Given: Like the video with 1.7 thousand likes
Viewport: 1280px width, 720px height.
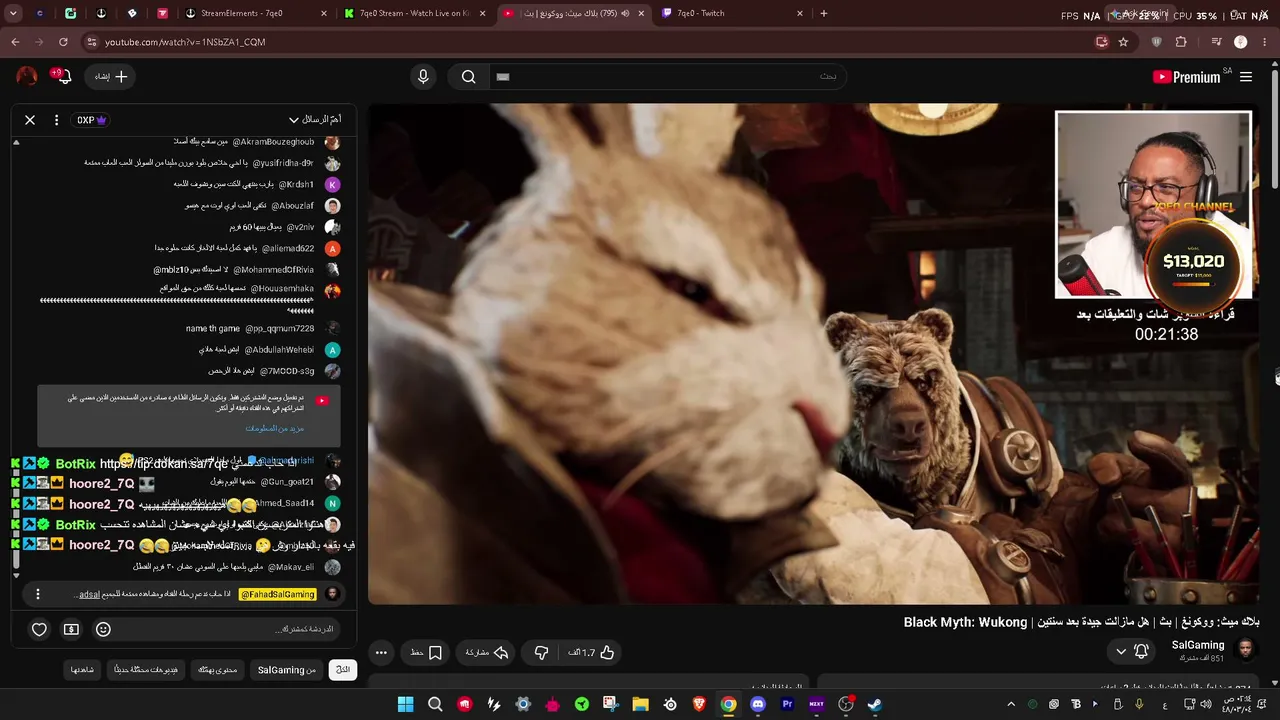Looking at the screenshot, I should 592,653.
